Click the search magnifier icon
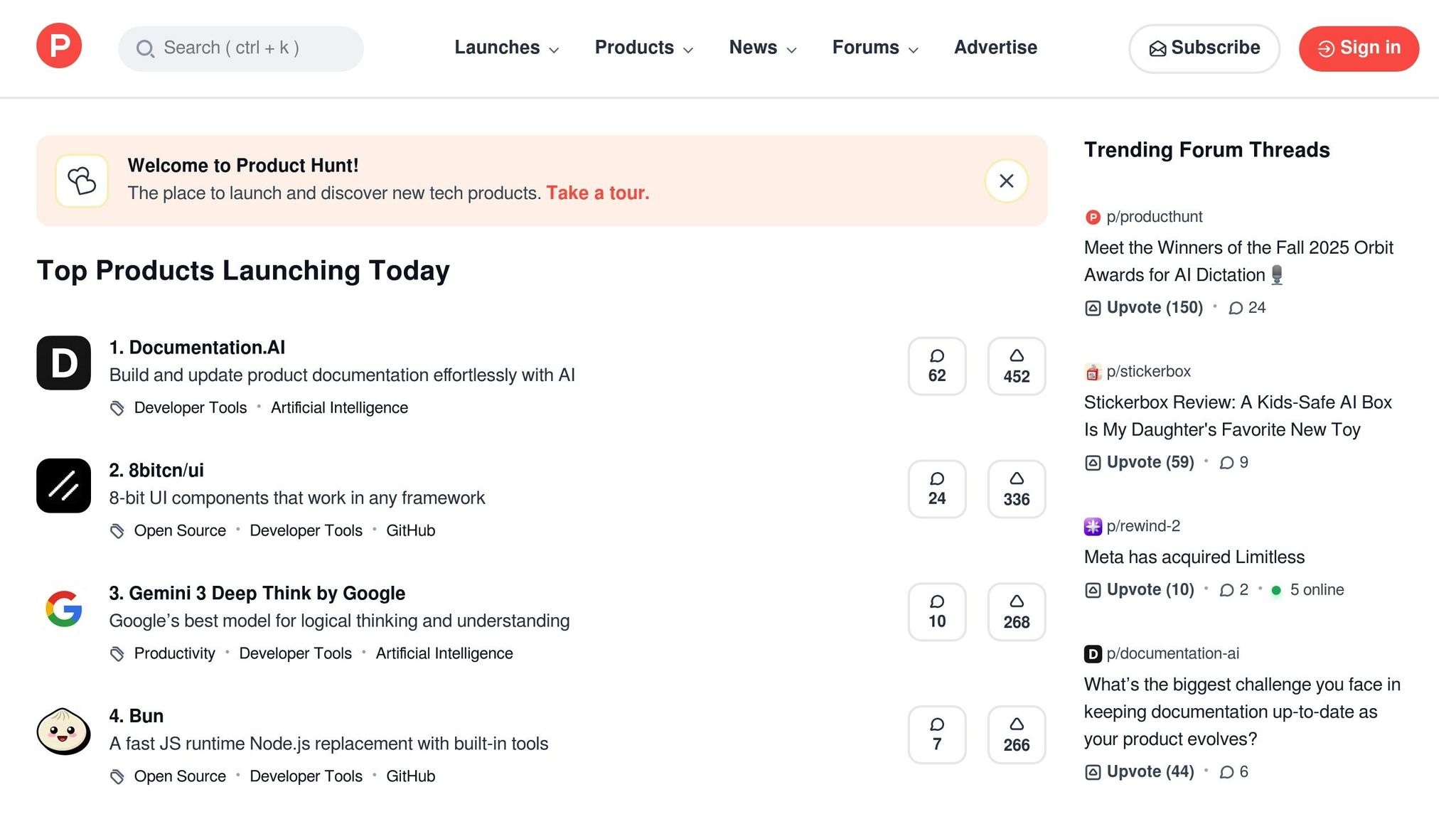1456x819 pixels. (146, 48)
